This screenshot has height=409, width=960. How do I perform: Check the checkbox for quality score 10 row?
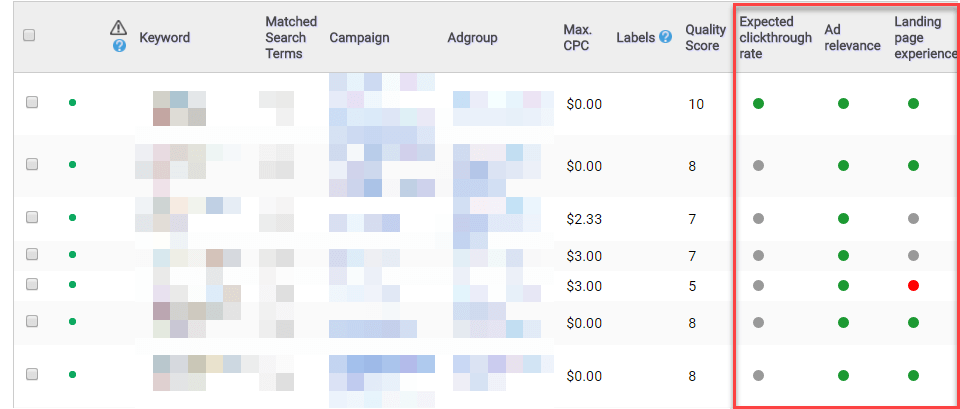point(32,103)
